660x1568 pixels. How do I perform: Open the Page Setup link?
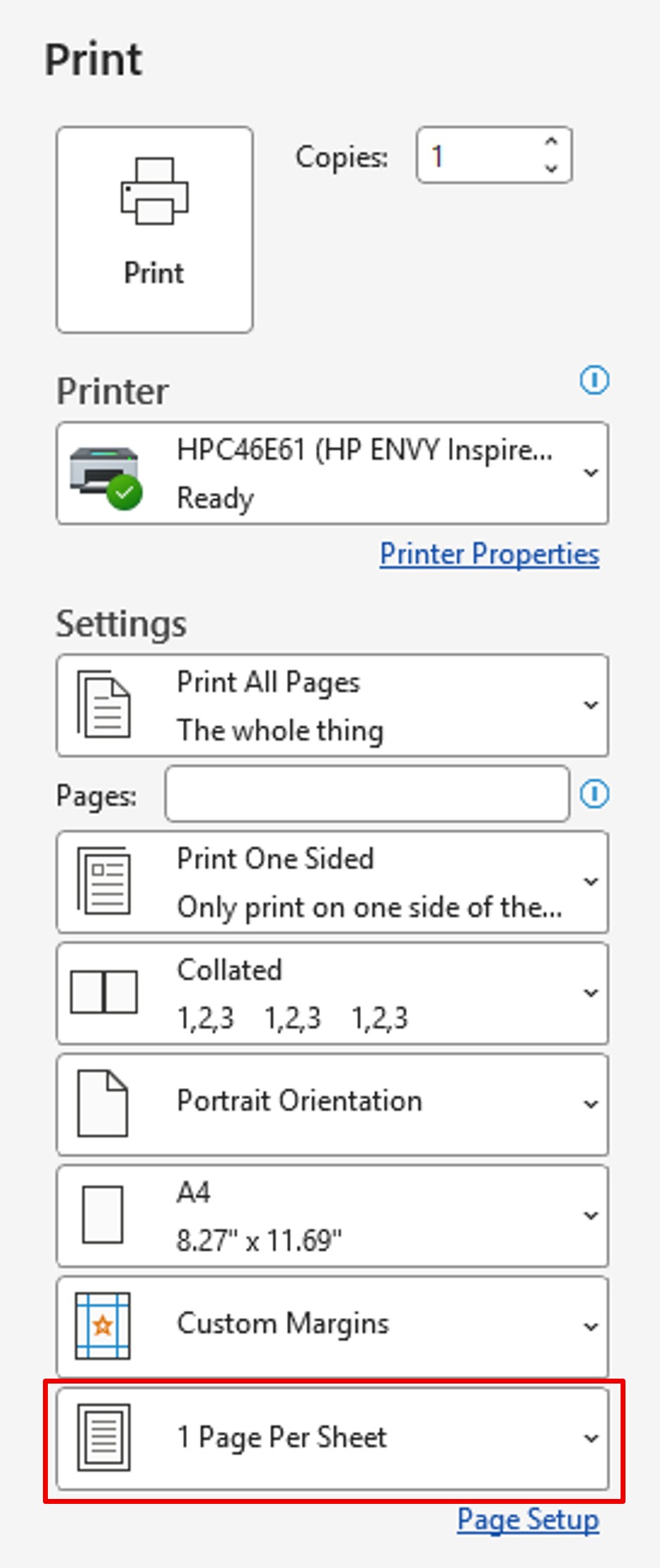click(x=528, y=1519)
